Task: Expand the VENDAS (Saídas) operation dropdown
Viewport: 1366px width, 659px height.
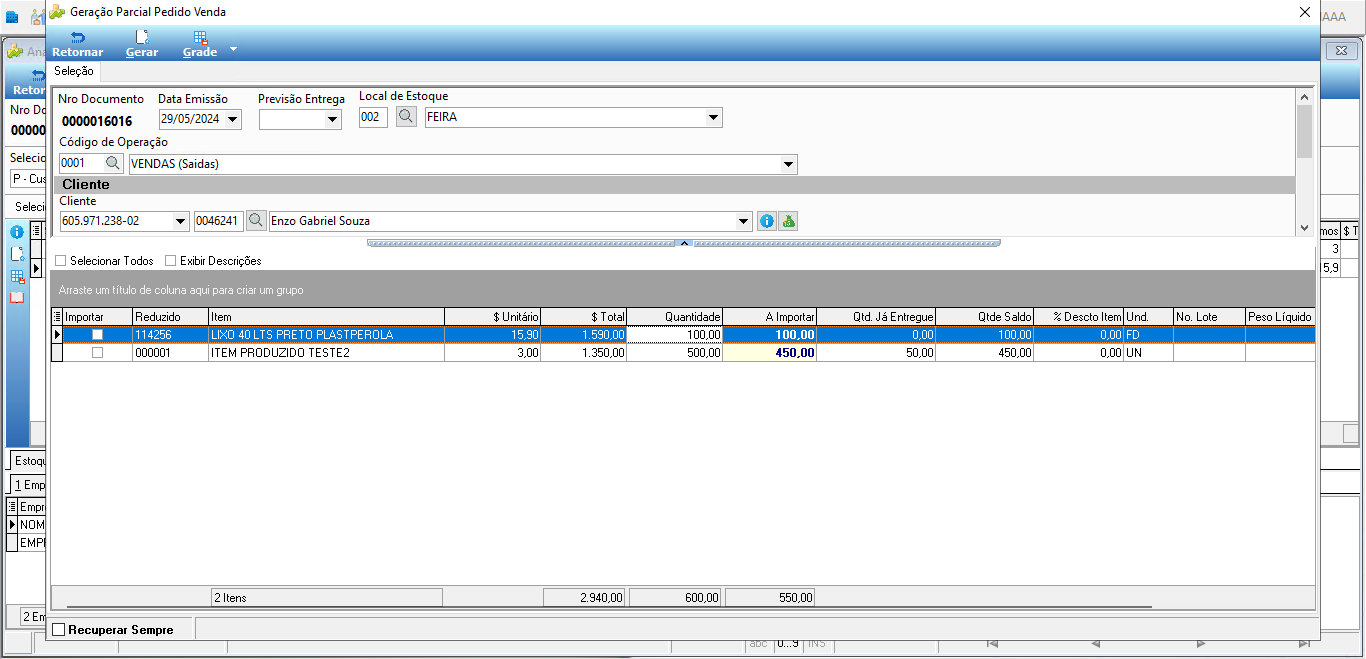Action: pos(788,164)
